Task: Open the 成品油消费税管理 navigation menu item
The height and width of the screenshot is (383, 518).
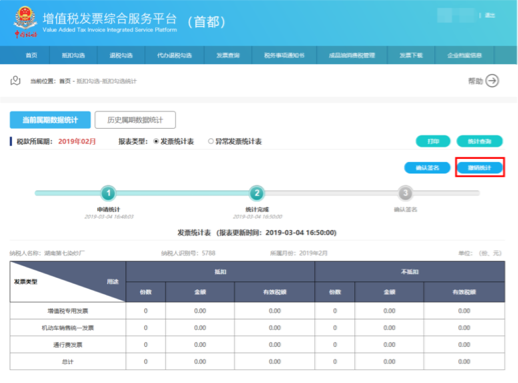Action: pos(352,55)
